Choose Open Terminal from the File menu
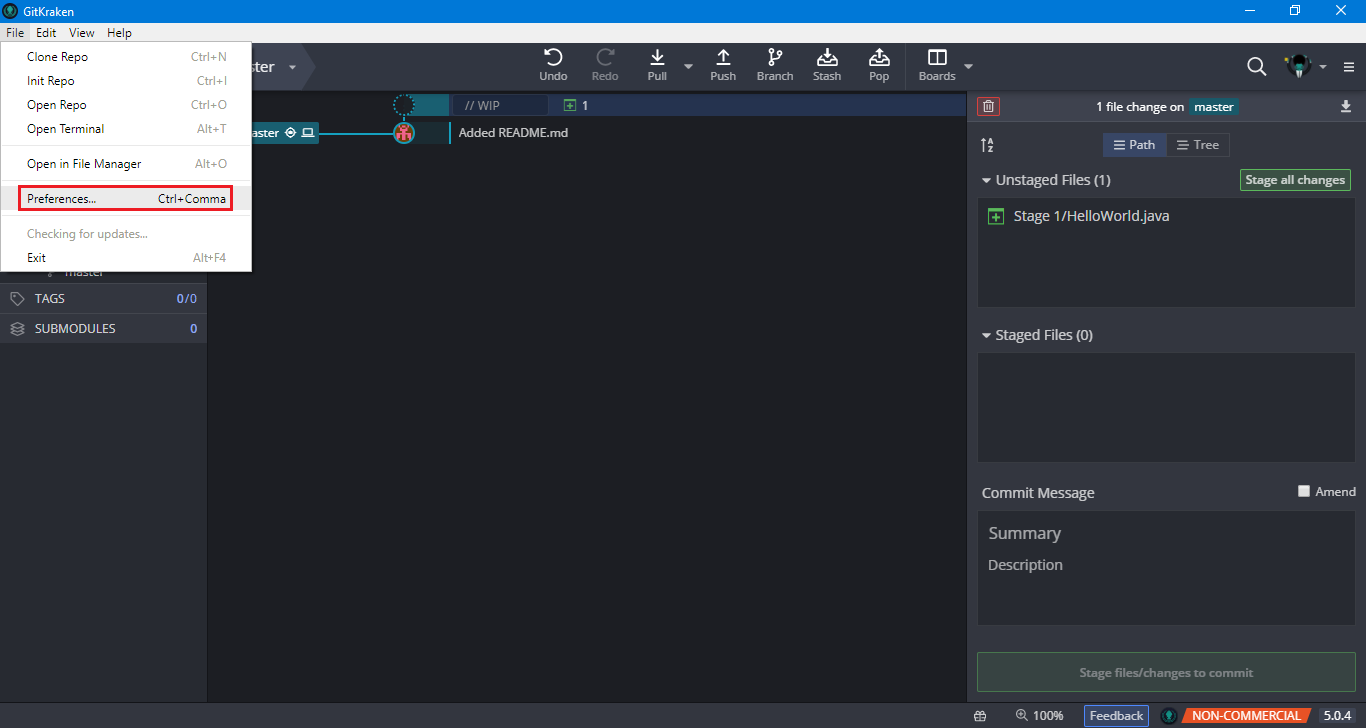This screenshot has width=1366, height=728. tap(126, 129)
